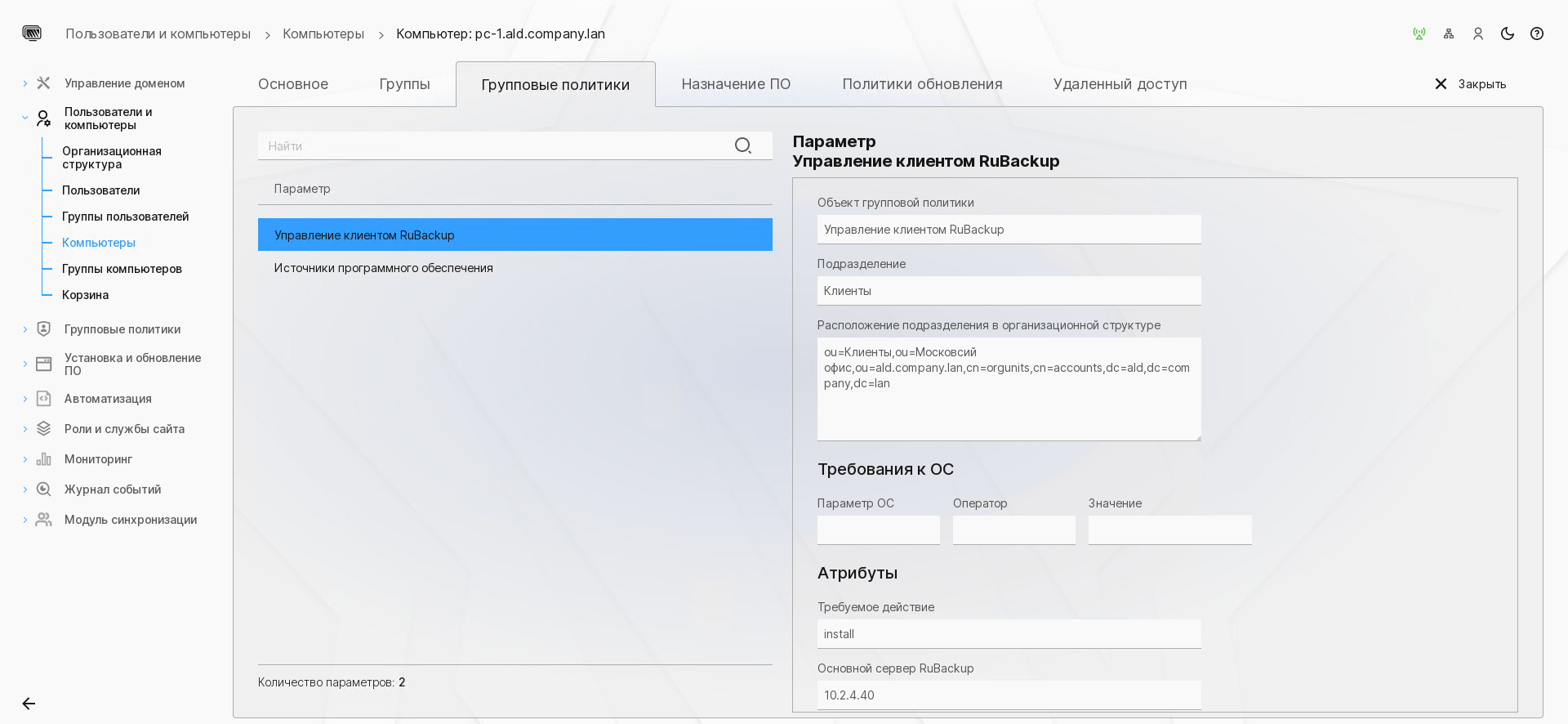This screenshot has width=1568, height=724.
Task: Click the ALD Pro logo icon
Action: click(32, 34)
